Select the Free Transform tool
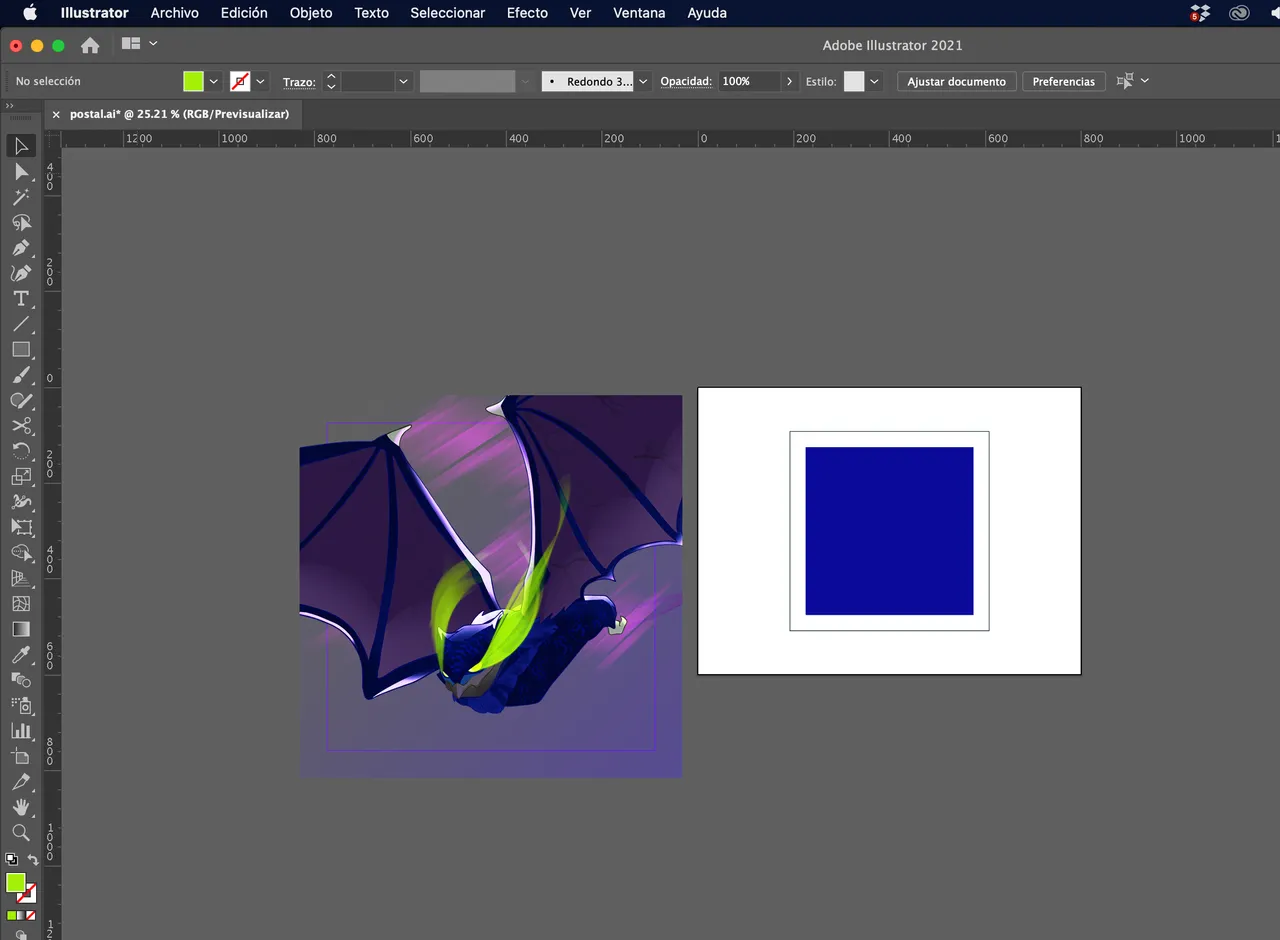1280x940 pixels. click(x=20, y=527)
